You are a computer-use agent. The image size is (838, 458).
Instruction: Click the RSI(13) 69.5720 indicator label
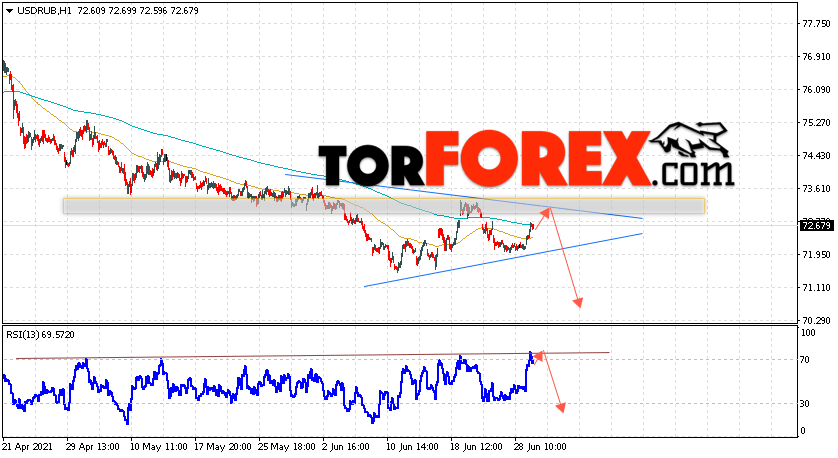pos(40,335)
